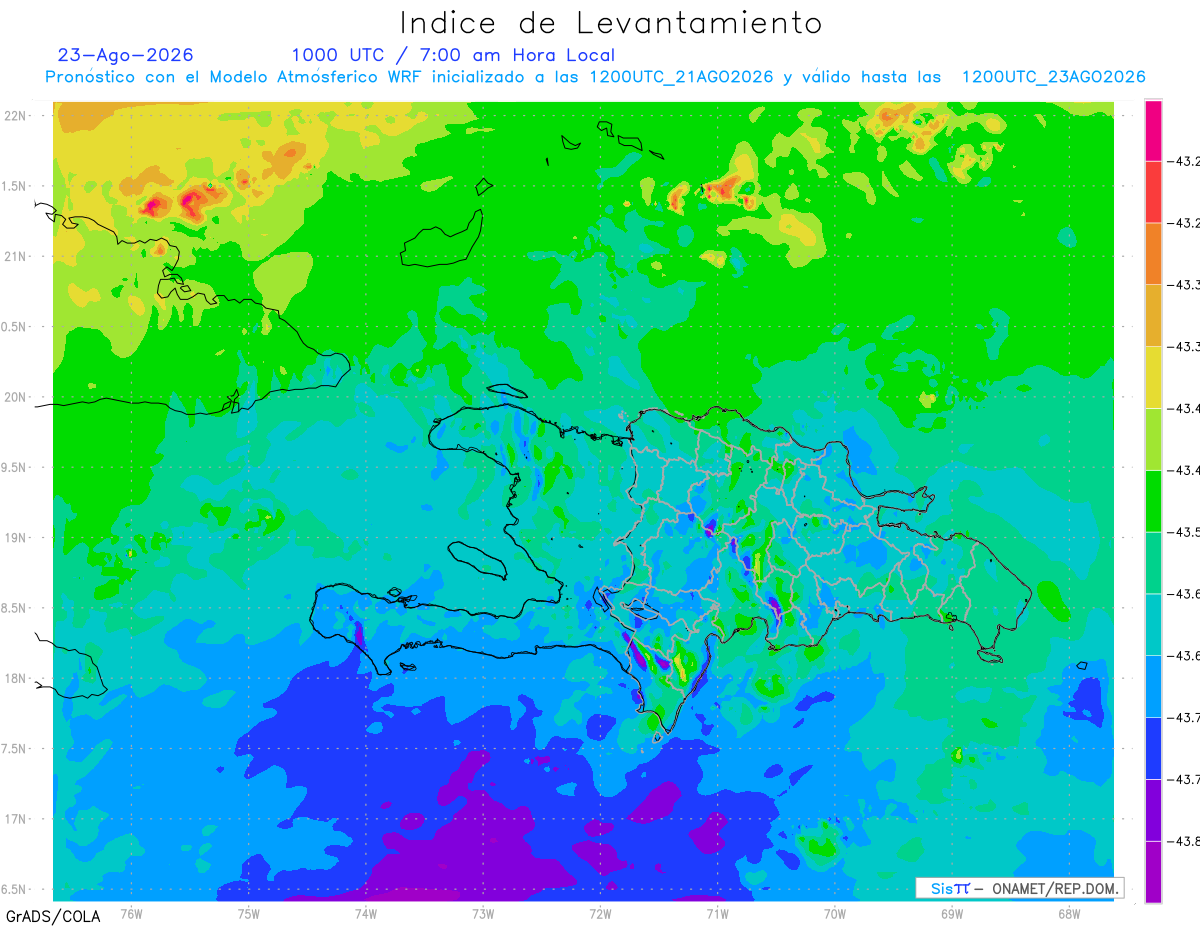Click the title "Indice de Levantamiento"
Screen dimensions: 1200x927
click(x=611, y=23)
